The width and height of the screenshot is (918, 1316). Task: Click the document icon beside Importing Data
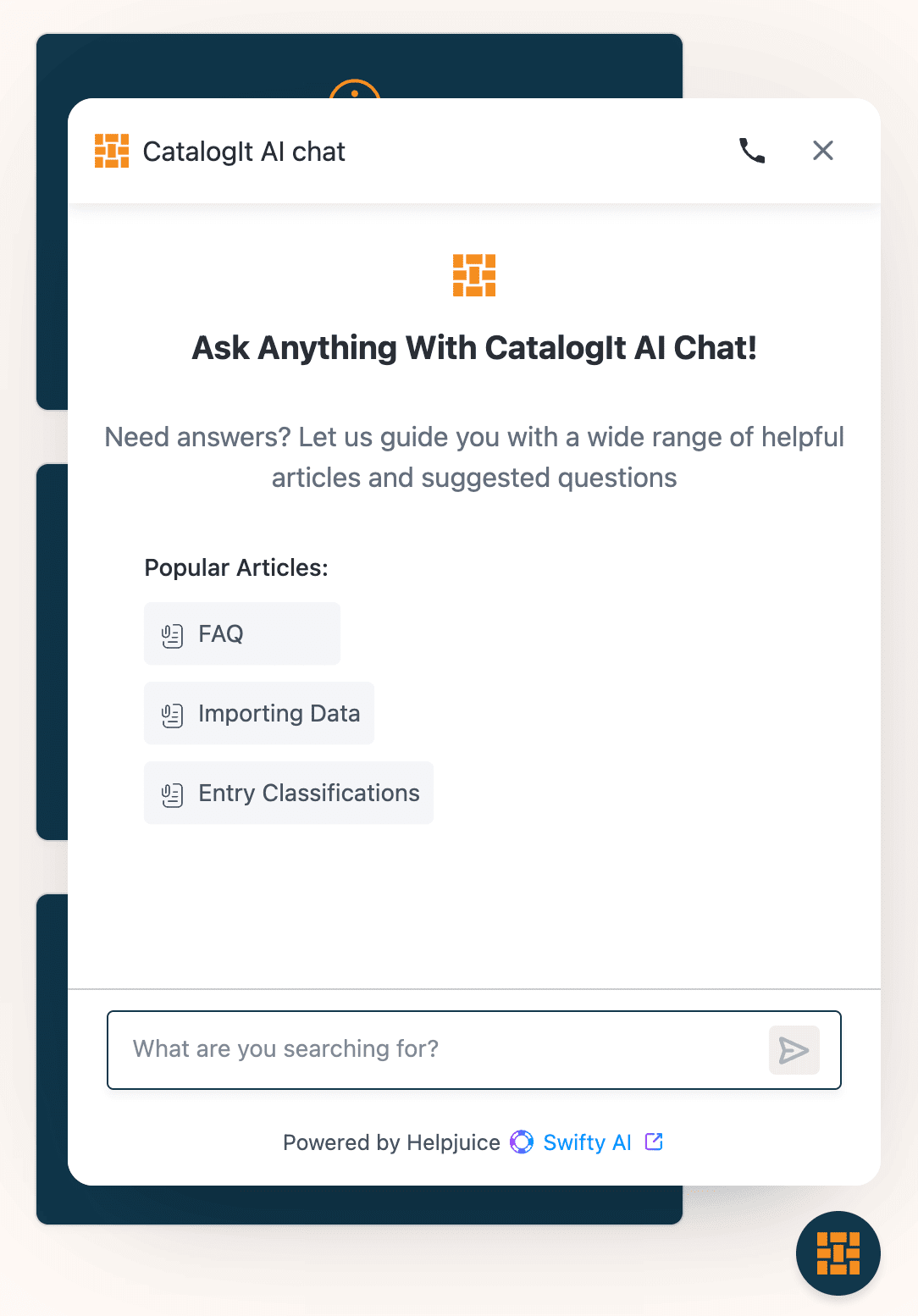coord(172,715)
